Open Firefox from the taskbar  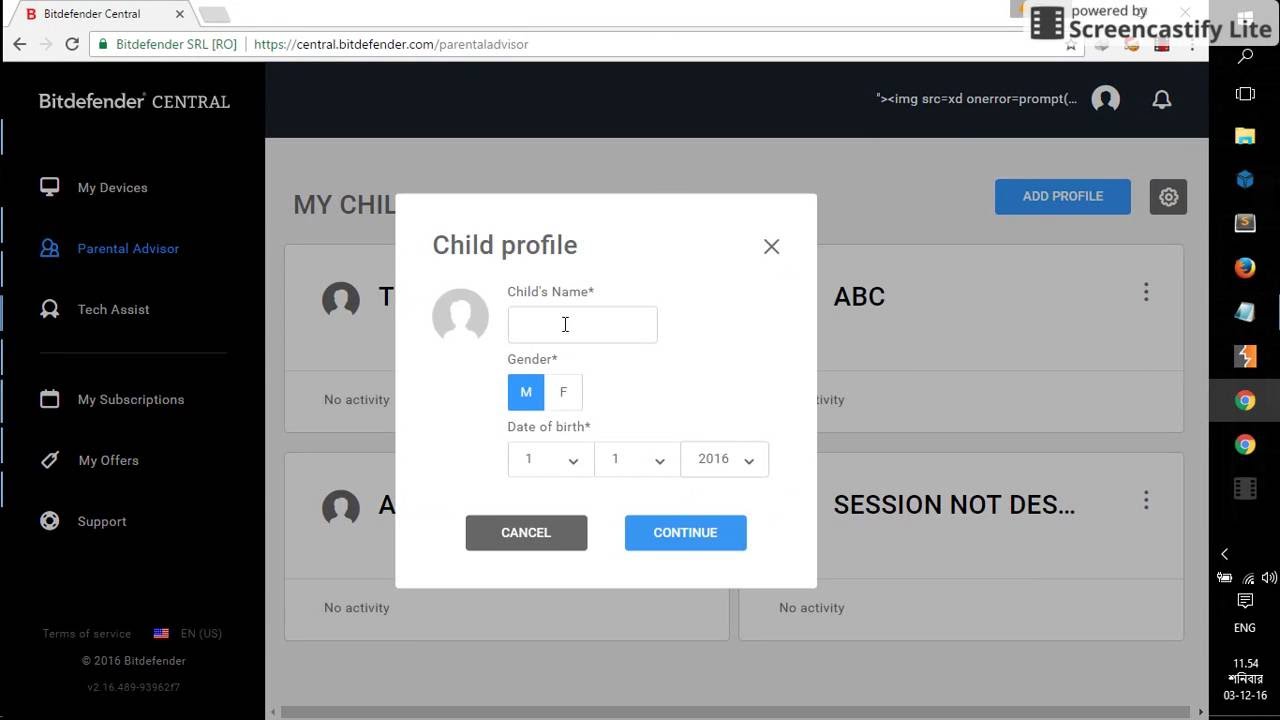coord(1245,268)
